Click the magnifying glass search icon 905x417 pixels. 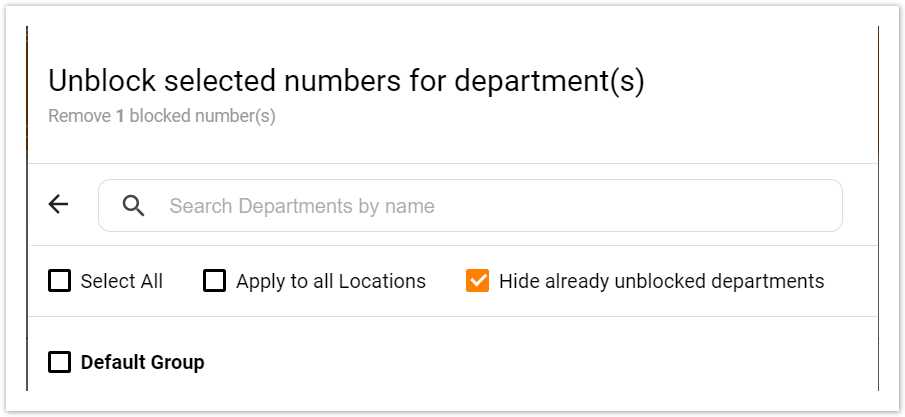click(x=134, y=206)
